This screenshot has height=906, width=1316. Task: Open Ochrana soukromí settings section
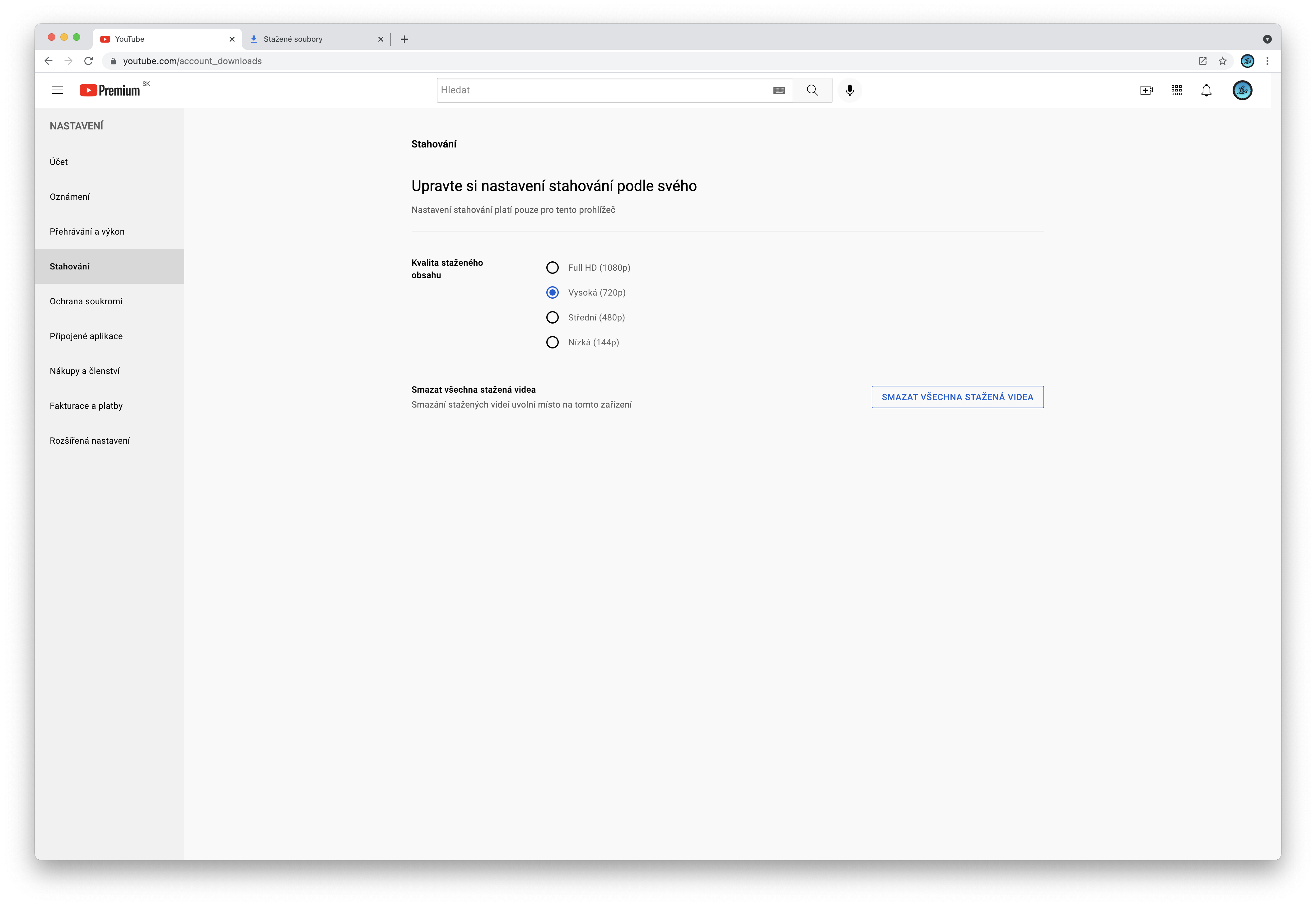pyautogui.click(x=86, y=301)
